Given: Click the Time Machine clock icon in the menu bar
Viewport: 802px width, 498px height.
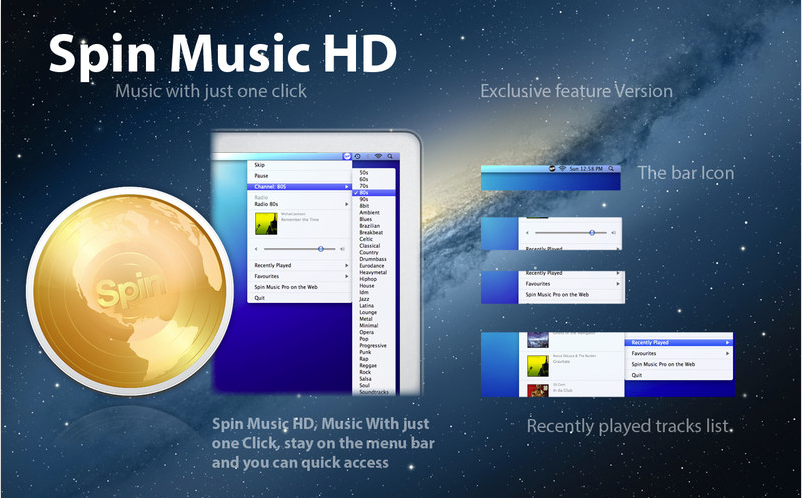Looking at the screenshot, I should (x=358, y=155).
